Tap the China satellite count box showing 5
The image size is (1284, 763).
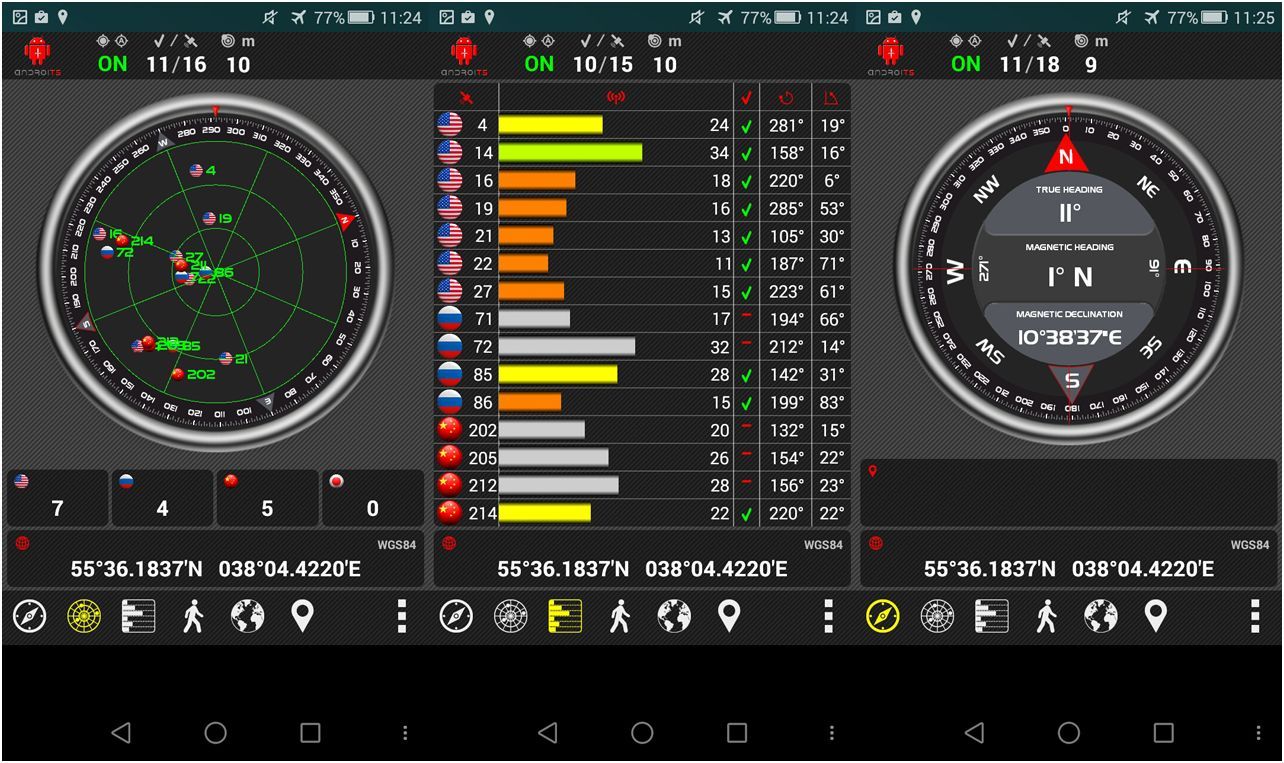click(x=267, y=498)
